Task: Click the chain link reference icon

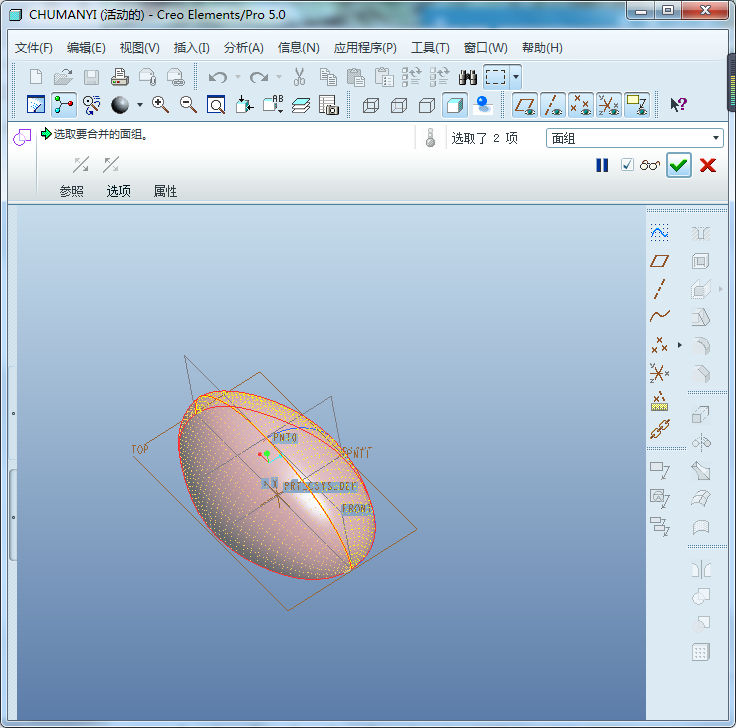Action: tap(659, 429)
